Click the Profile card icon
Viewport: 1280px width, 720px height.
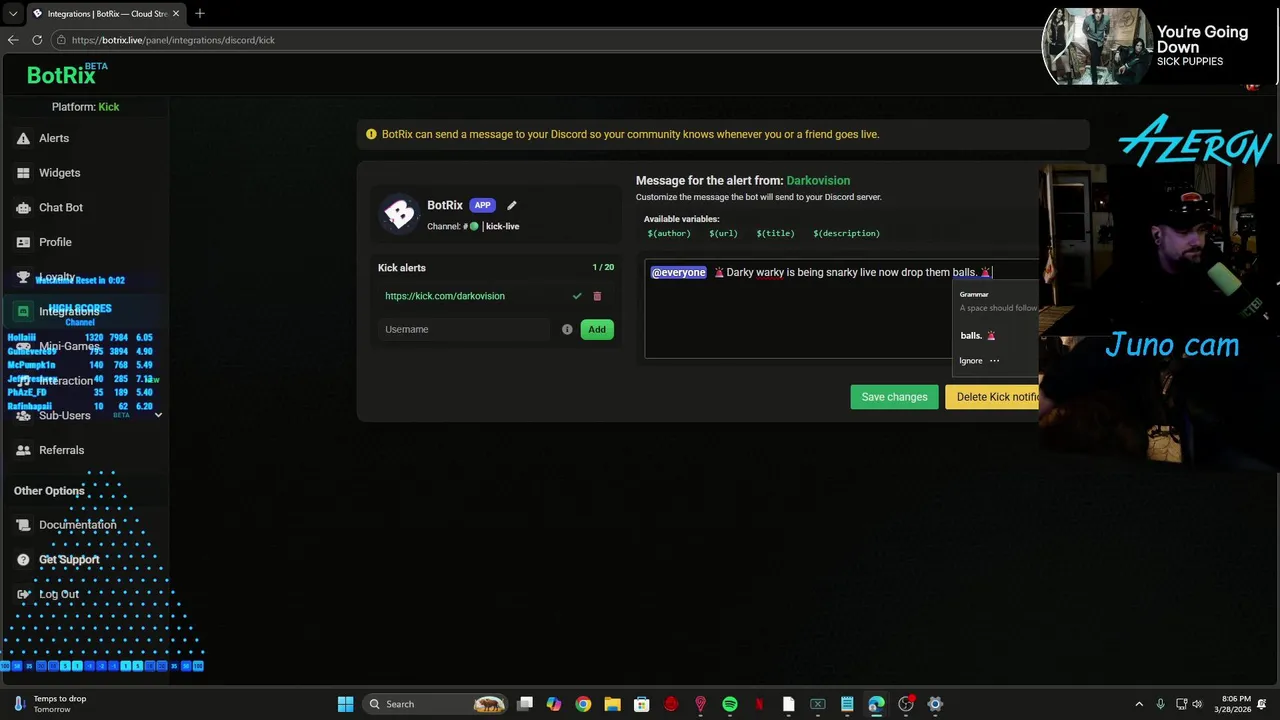[x=23, y=242]
